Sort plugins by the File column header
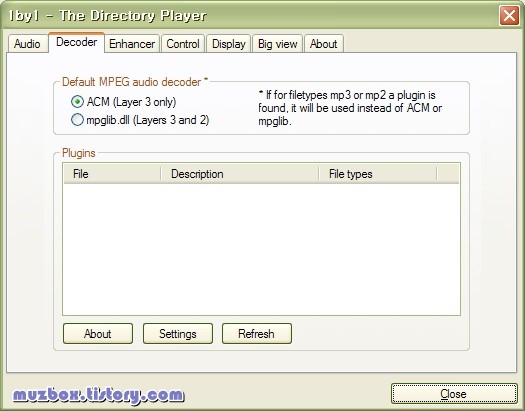Image resolution: width=525 pixels, height=411 pixels. [x=112, y=174]
